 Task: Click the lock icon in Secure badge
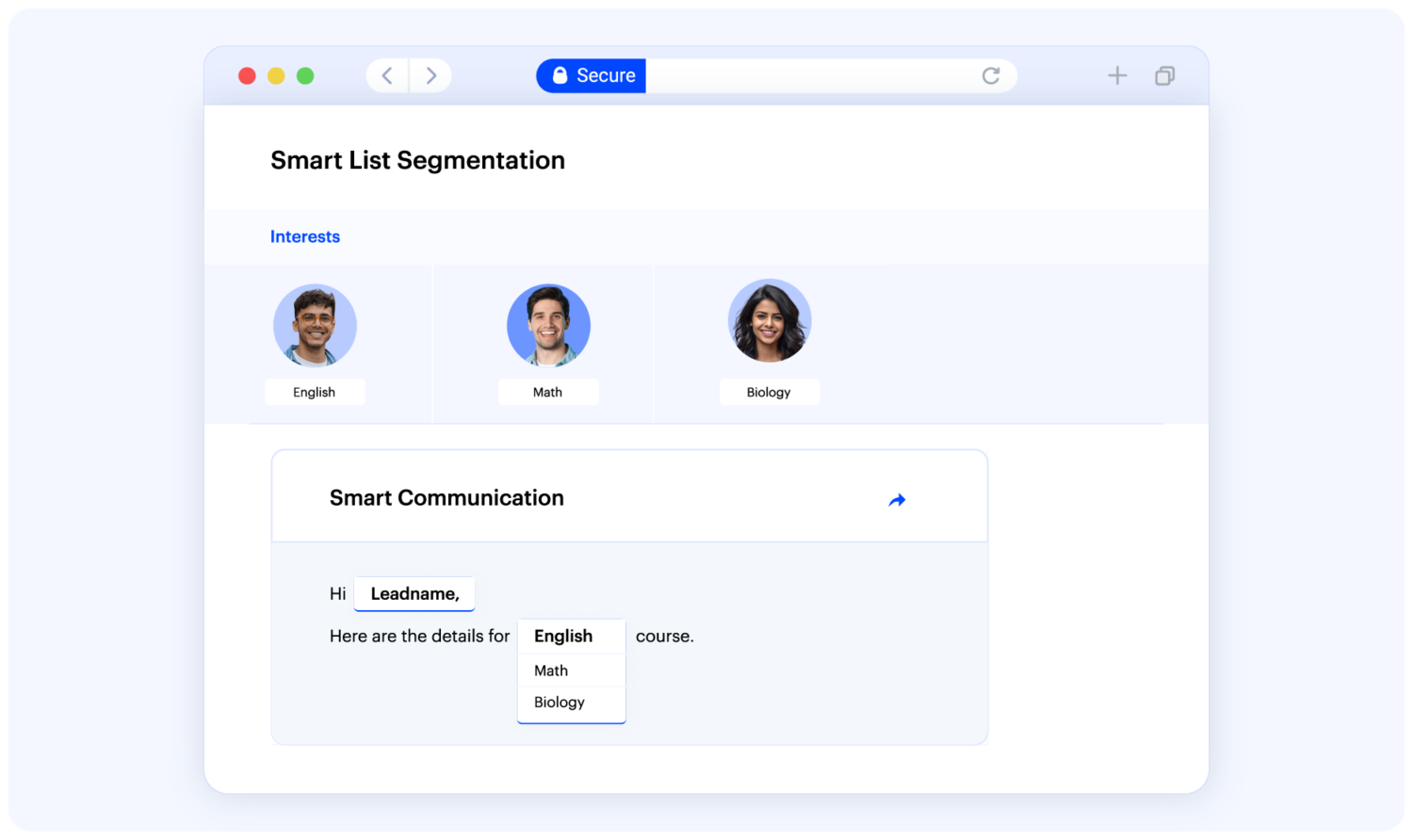pos(560,75)
